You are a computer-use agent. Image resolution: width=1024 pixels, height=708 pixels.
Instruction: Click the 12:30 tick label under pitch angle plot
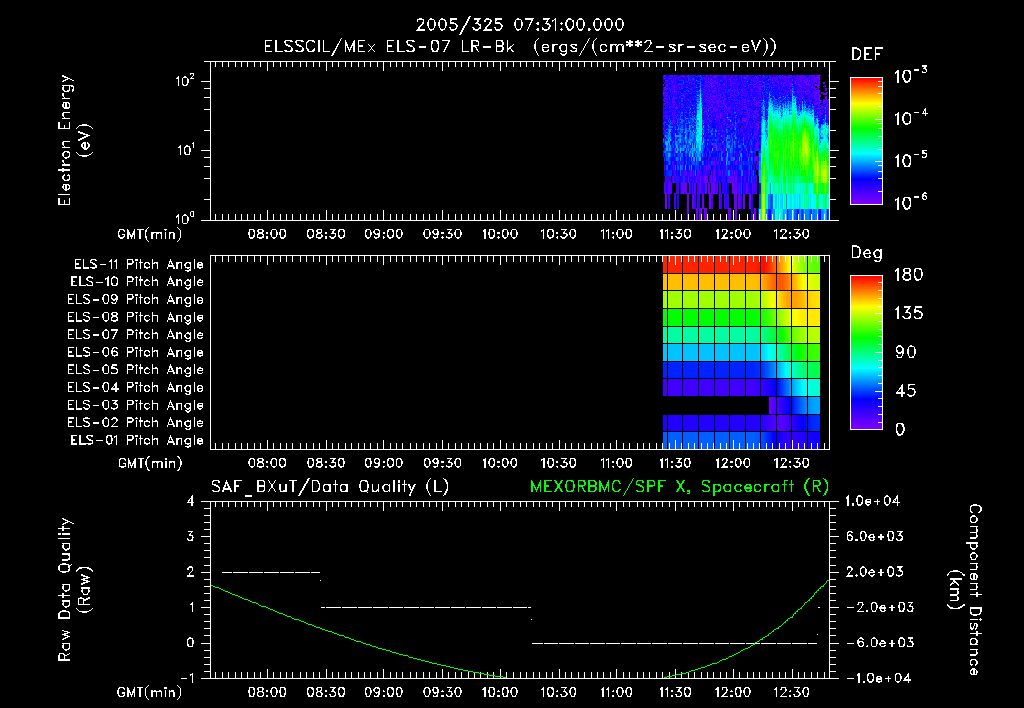click(x=791, y=463)
